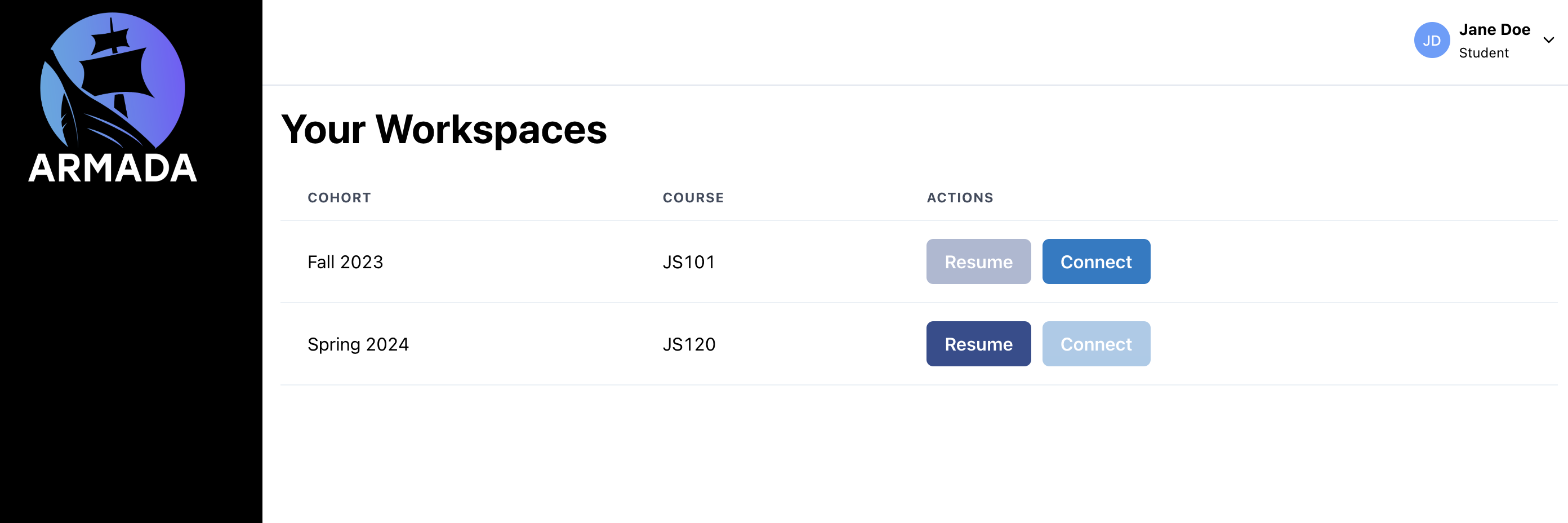The image size is (1568, 523).
Task: Select the Spring 2024 cohort cell
Action: (x=358, y=344)
